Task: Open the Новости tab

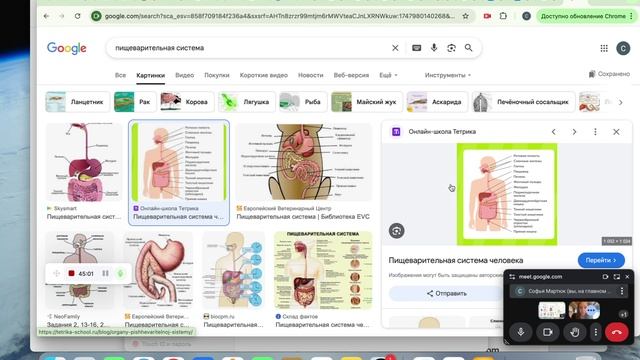Action: [x=311, y=75]
